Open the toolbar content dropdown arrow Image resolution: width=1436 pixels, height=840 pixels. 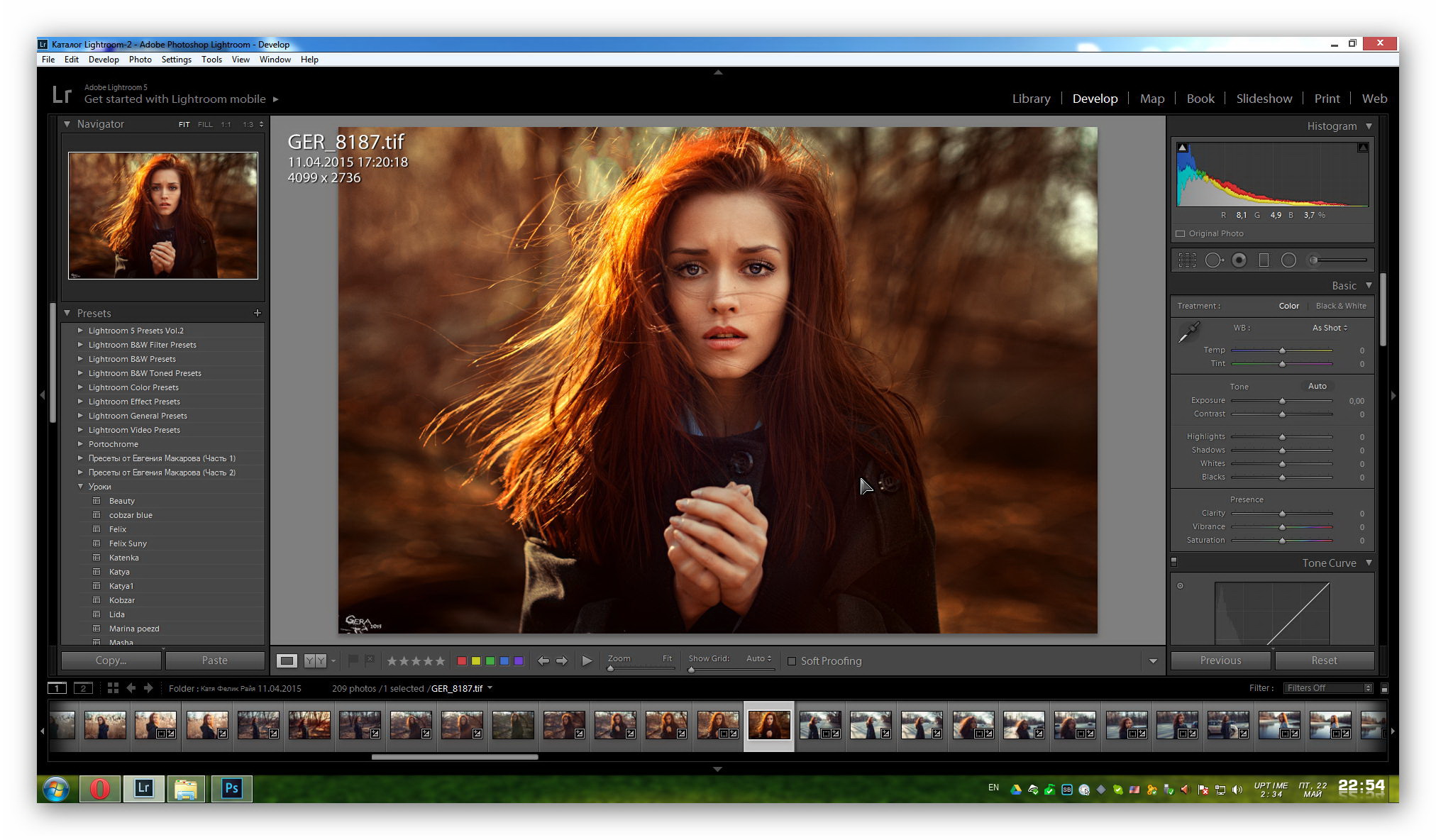point(1153,661)
